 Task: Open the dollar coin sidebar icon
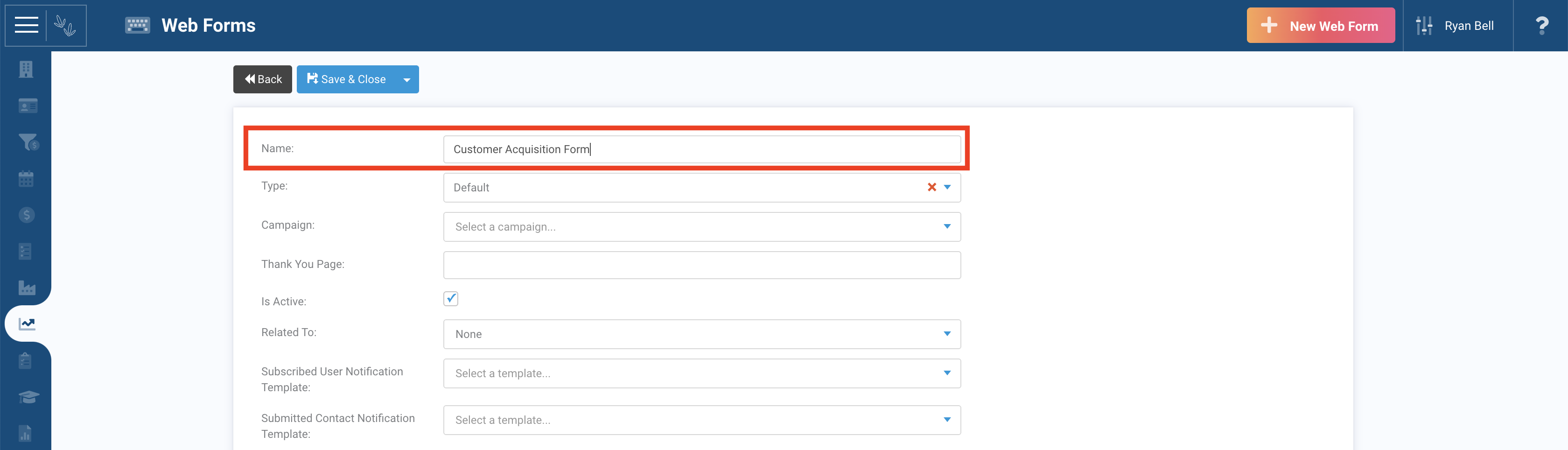coord(27,215)
